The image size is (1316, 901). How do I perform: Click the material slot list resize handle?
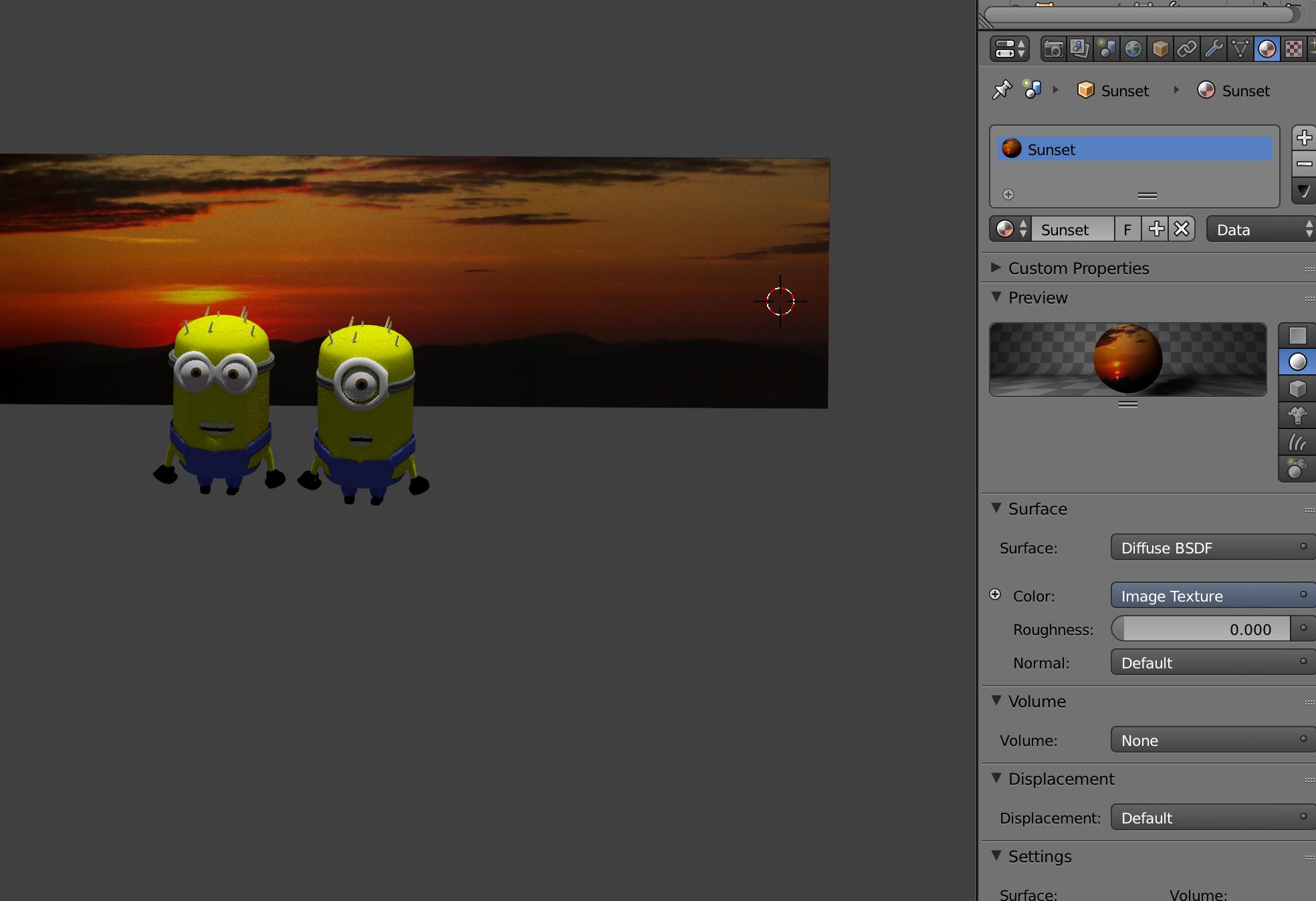pyautogui.click(x=1147, y=195)
